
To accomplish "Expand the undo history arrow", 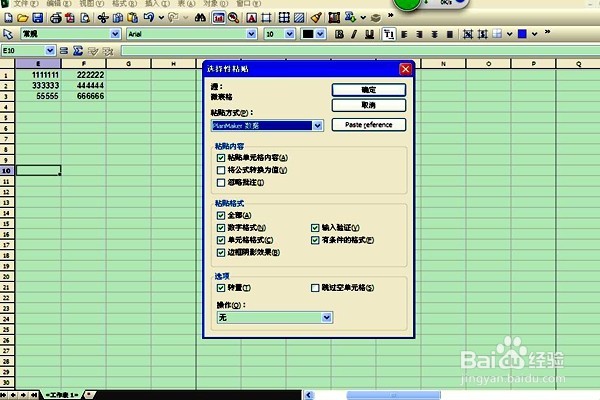I will (x=161, y=18).
